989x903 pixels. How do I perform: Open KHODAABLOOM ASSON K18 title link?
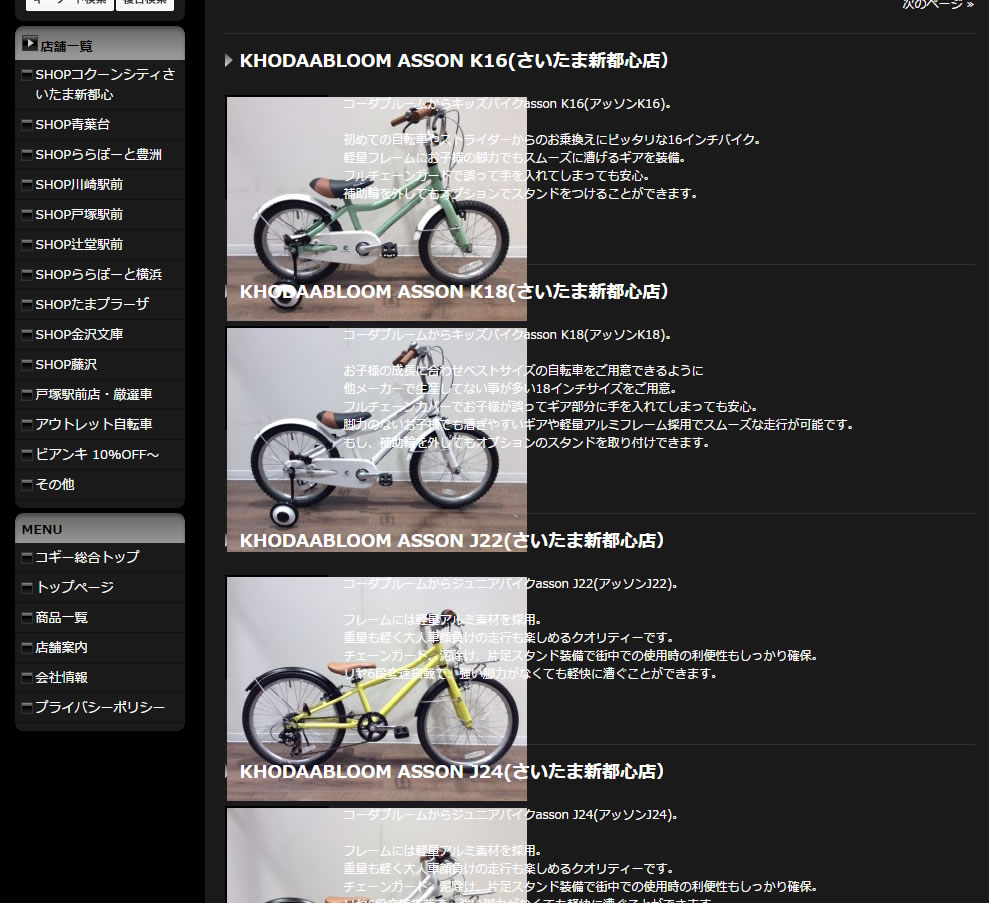[454, 291]
